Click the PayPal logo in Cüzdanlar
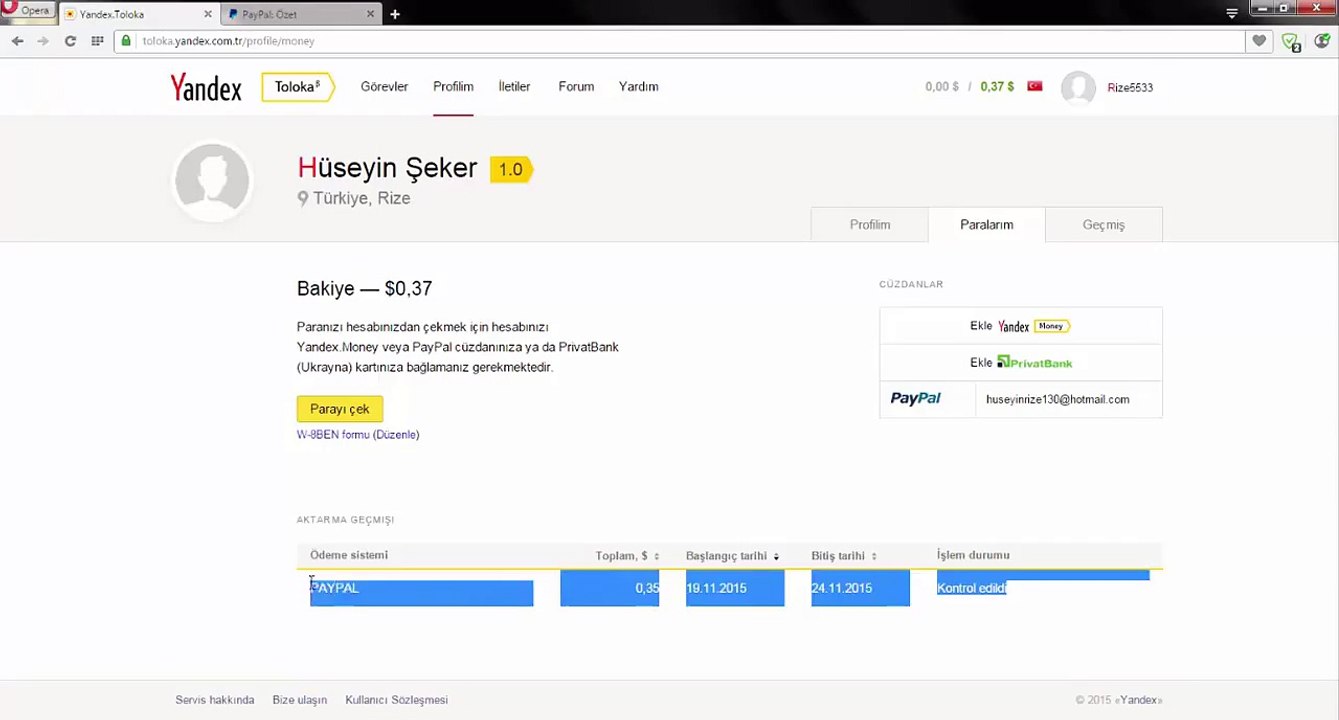Image resolution: width=1339 pixels, height=720 pixels. coord(916,398)
